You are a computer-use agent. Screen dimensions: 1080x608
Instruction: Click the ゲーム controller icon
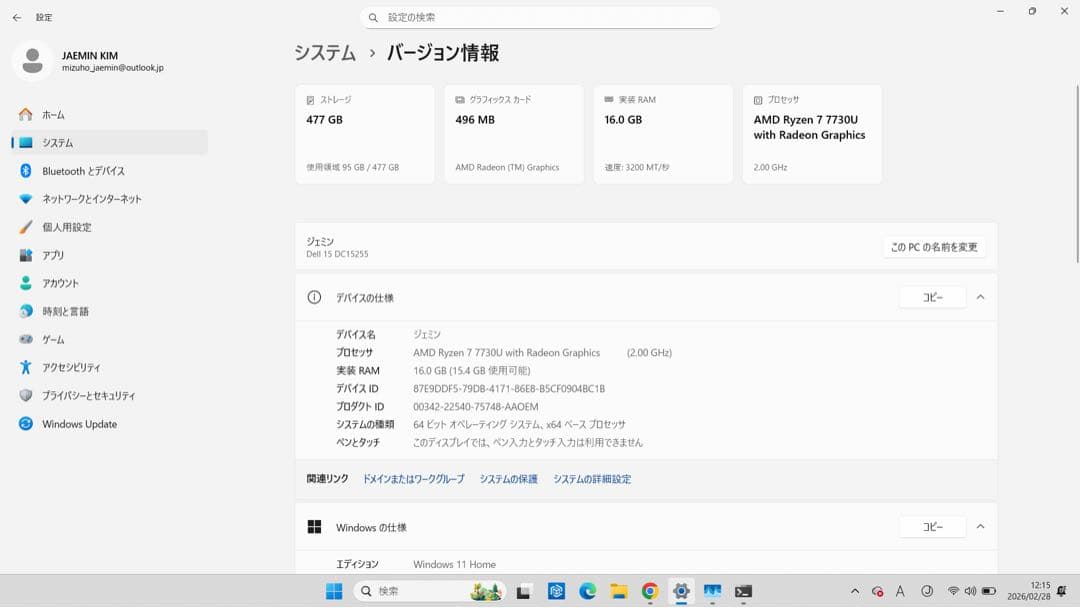point(25,339)
